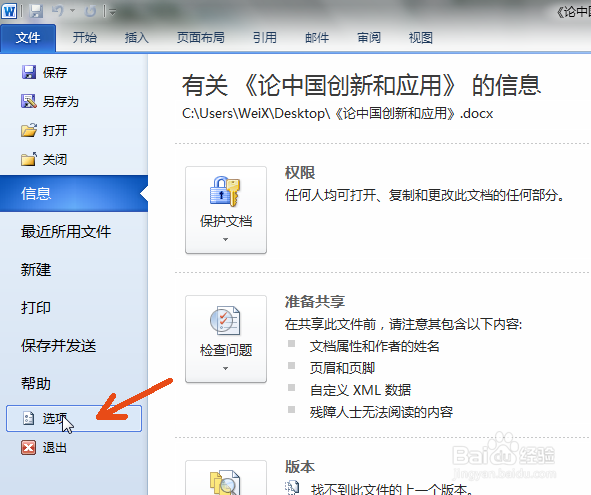Image resolution: width=591 pixels, height=495 pixels.
Task: Click the Word application icon in title bar
Action: 9,11
